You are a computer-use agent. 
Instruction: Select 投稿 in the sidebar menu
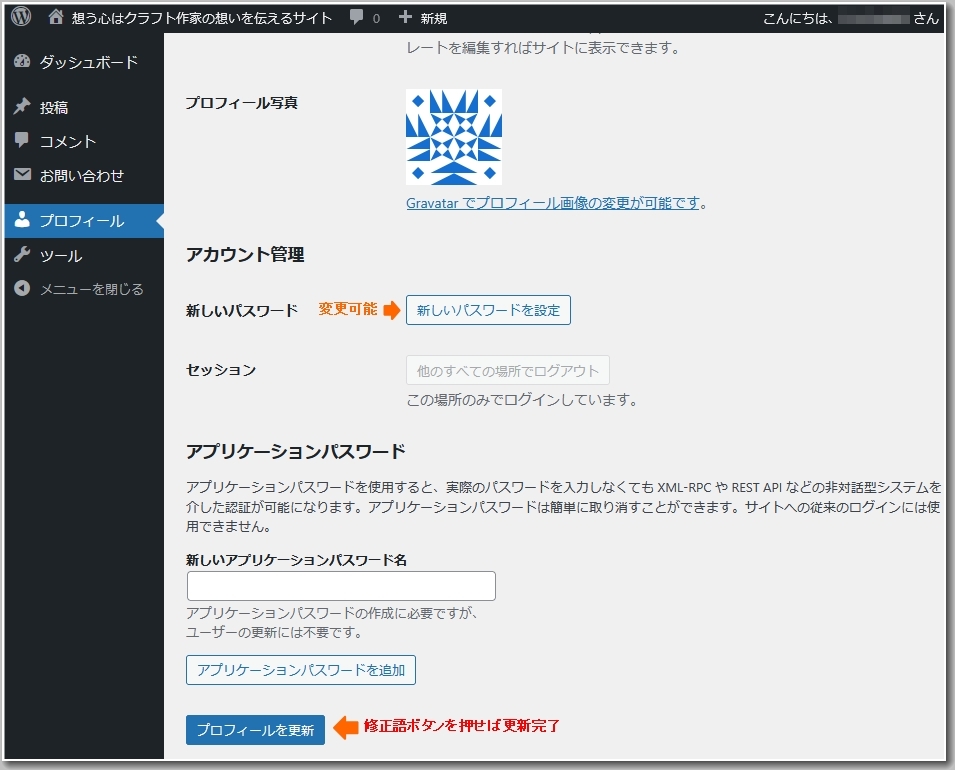pyautogui.click(x=54, y=108)
